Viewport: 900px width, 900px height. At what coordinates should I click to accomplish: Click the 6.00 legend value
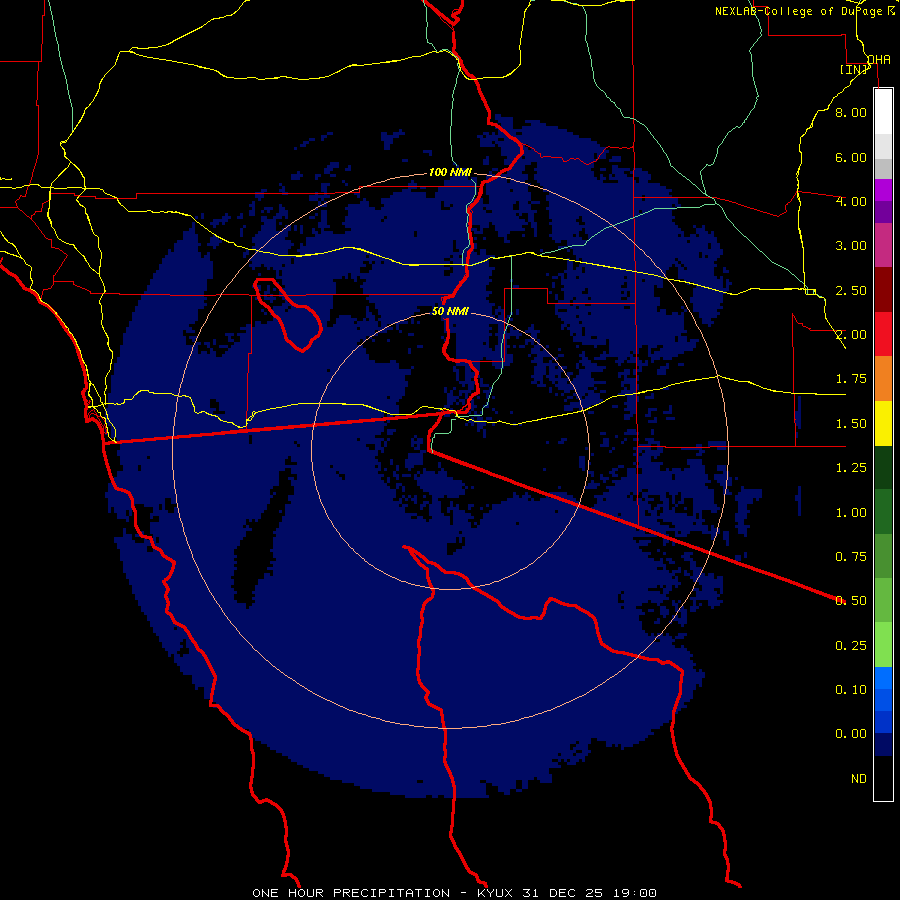[851, 157]
